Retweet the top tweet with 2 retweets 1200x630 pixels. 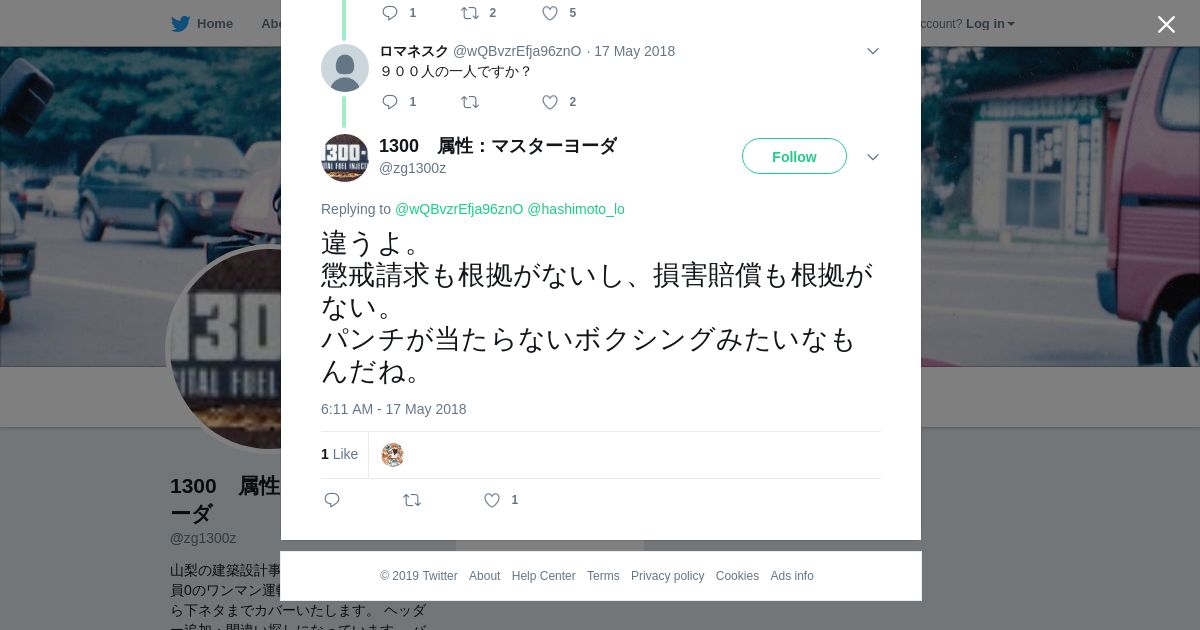click(469, 13)
